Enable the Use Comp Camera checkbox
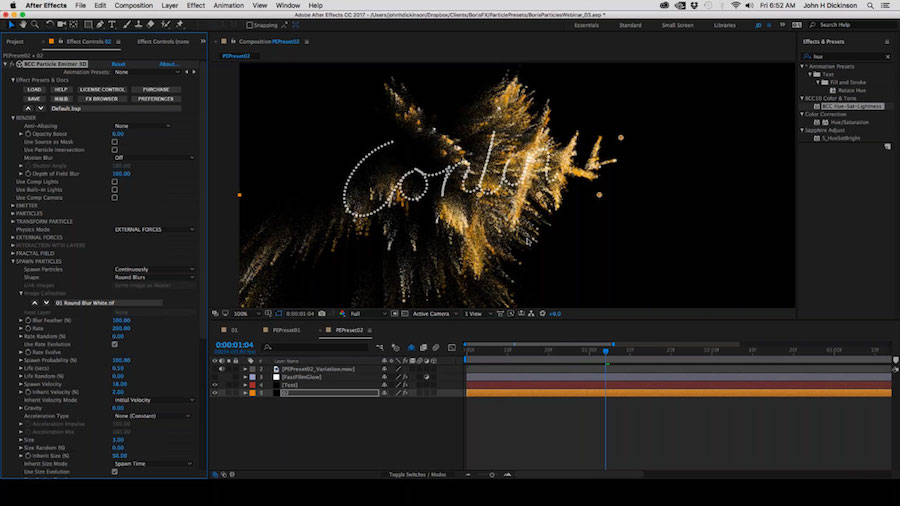The image size is (900, 506). pyautogui.click(x=114, y=197)
